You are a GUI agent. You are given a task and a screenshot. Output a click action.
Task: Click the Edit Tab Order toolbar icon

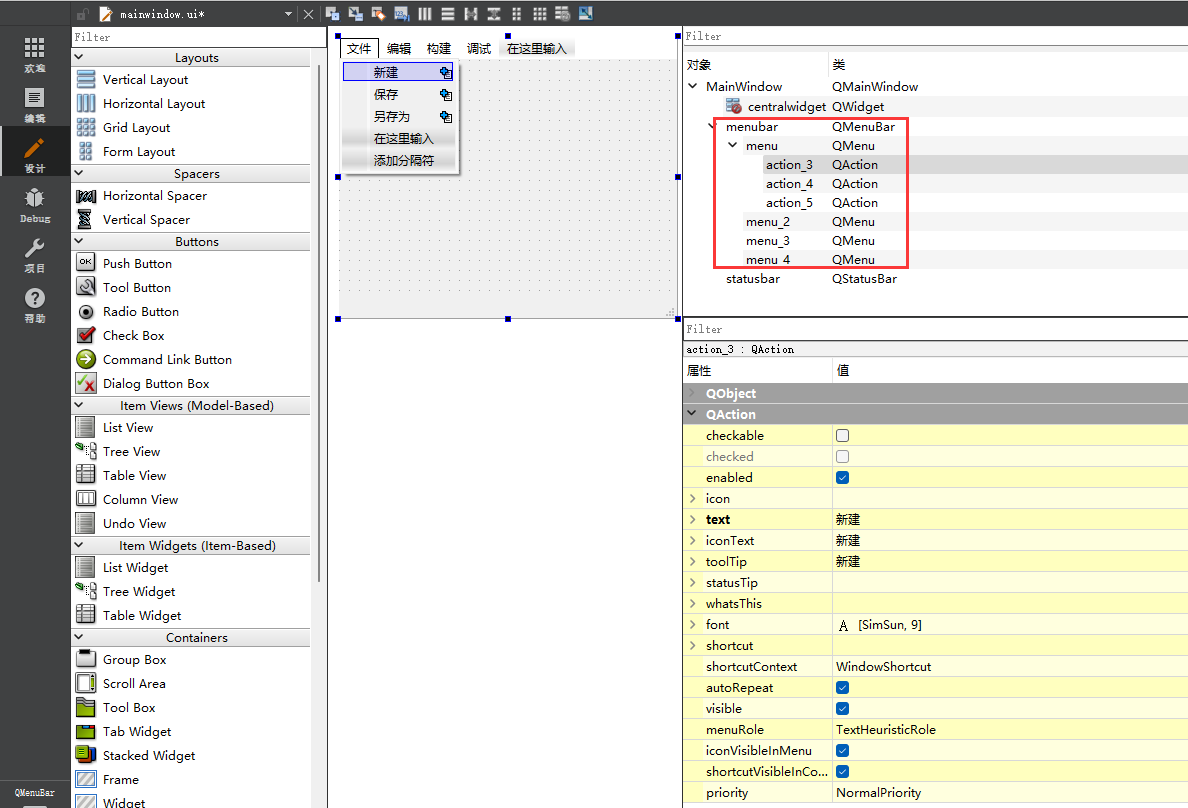[402, 13]
